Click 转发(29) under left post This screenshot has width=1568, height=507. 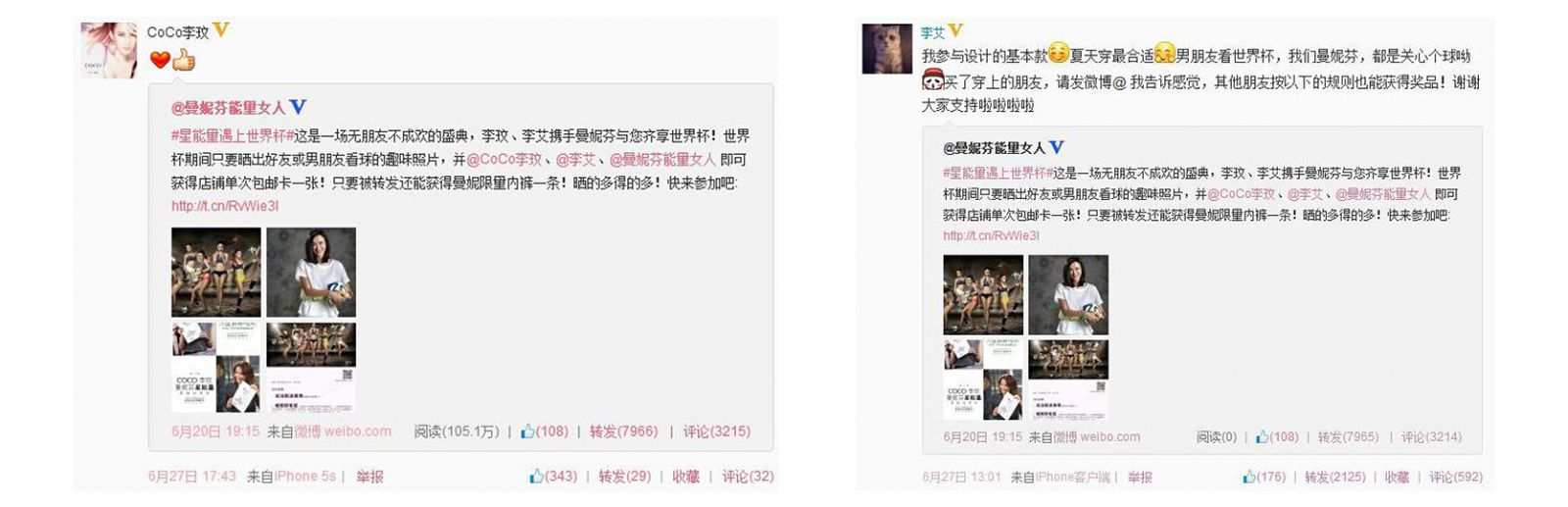(625, 476)
